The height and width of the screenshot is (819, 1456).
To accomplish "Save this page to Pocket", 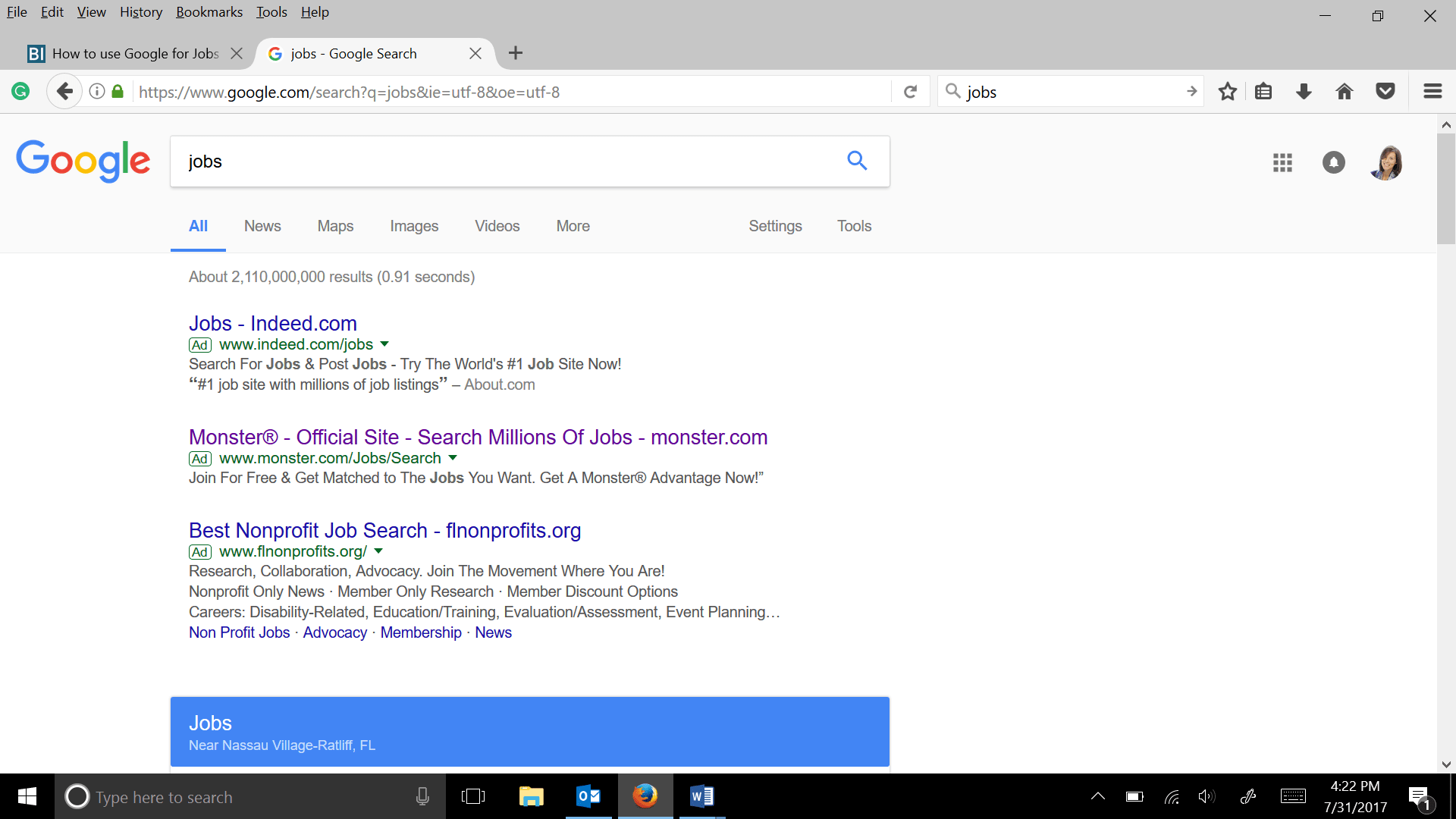I will [x=1385, y=91].
